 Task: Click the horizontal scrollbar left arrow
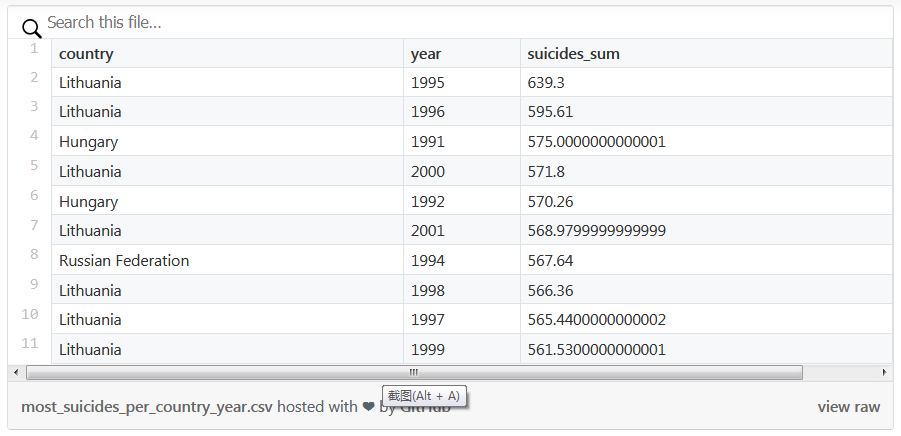(x=14, y=372)
